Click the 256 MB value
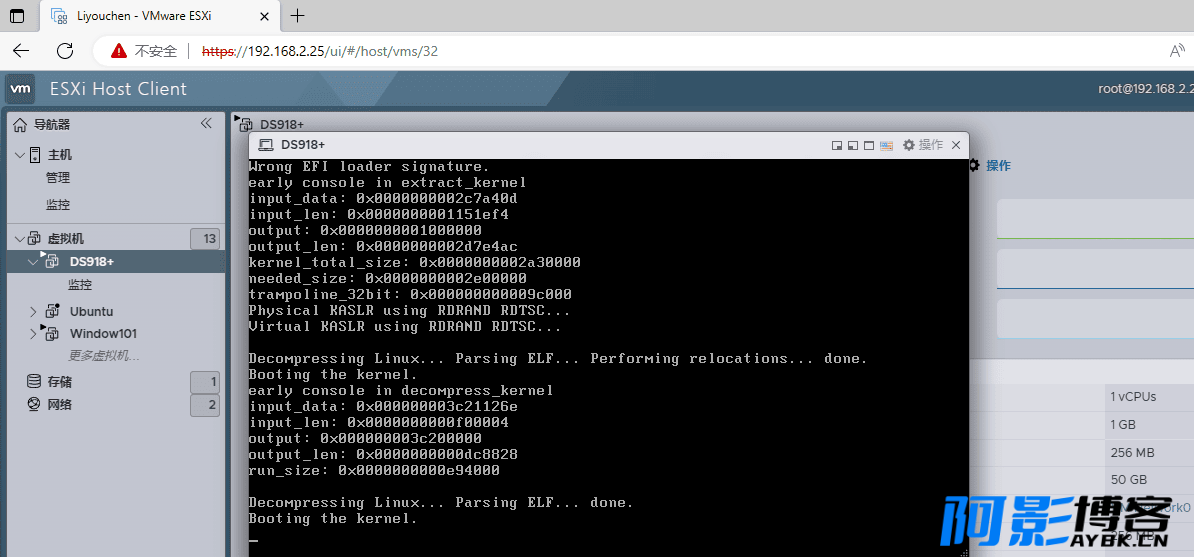1194x557 pixels. pos(1132,453)
